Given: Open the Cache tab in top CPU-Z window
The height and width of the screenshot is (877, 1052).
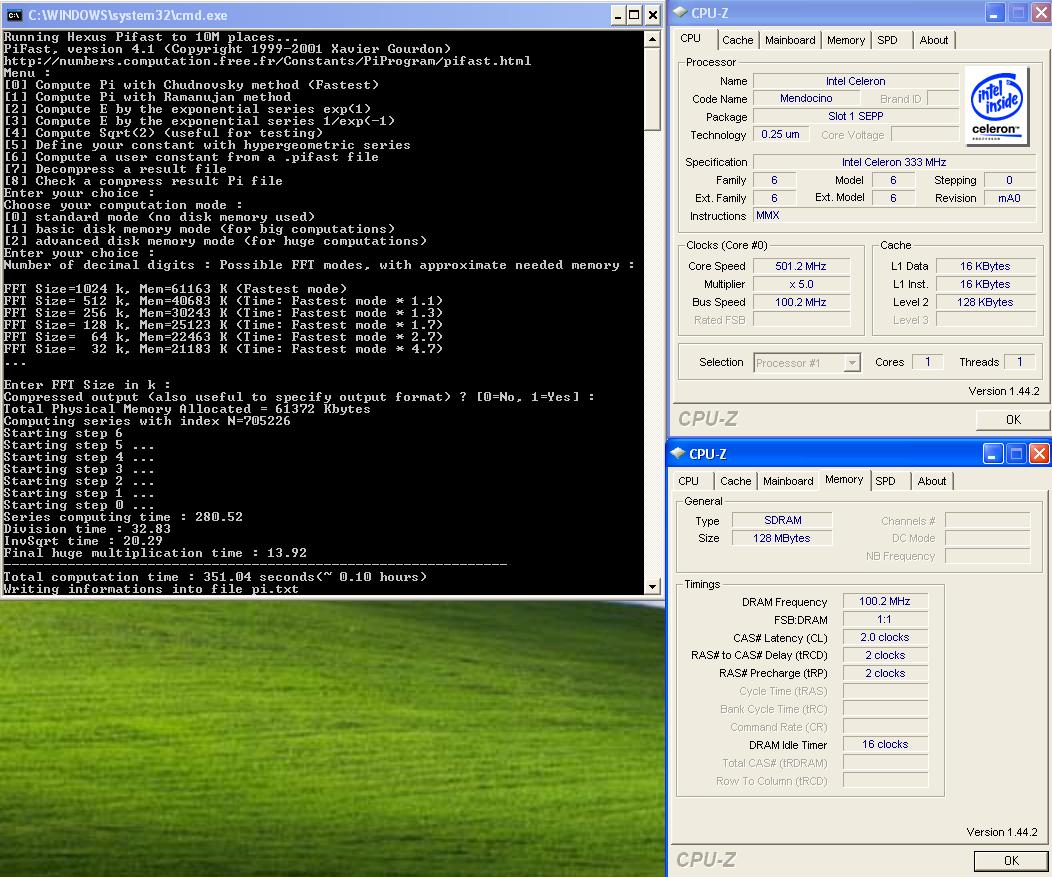Looking at the screenshot, I should (x=737, y=40).
